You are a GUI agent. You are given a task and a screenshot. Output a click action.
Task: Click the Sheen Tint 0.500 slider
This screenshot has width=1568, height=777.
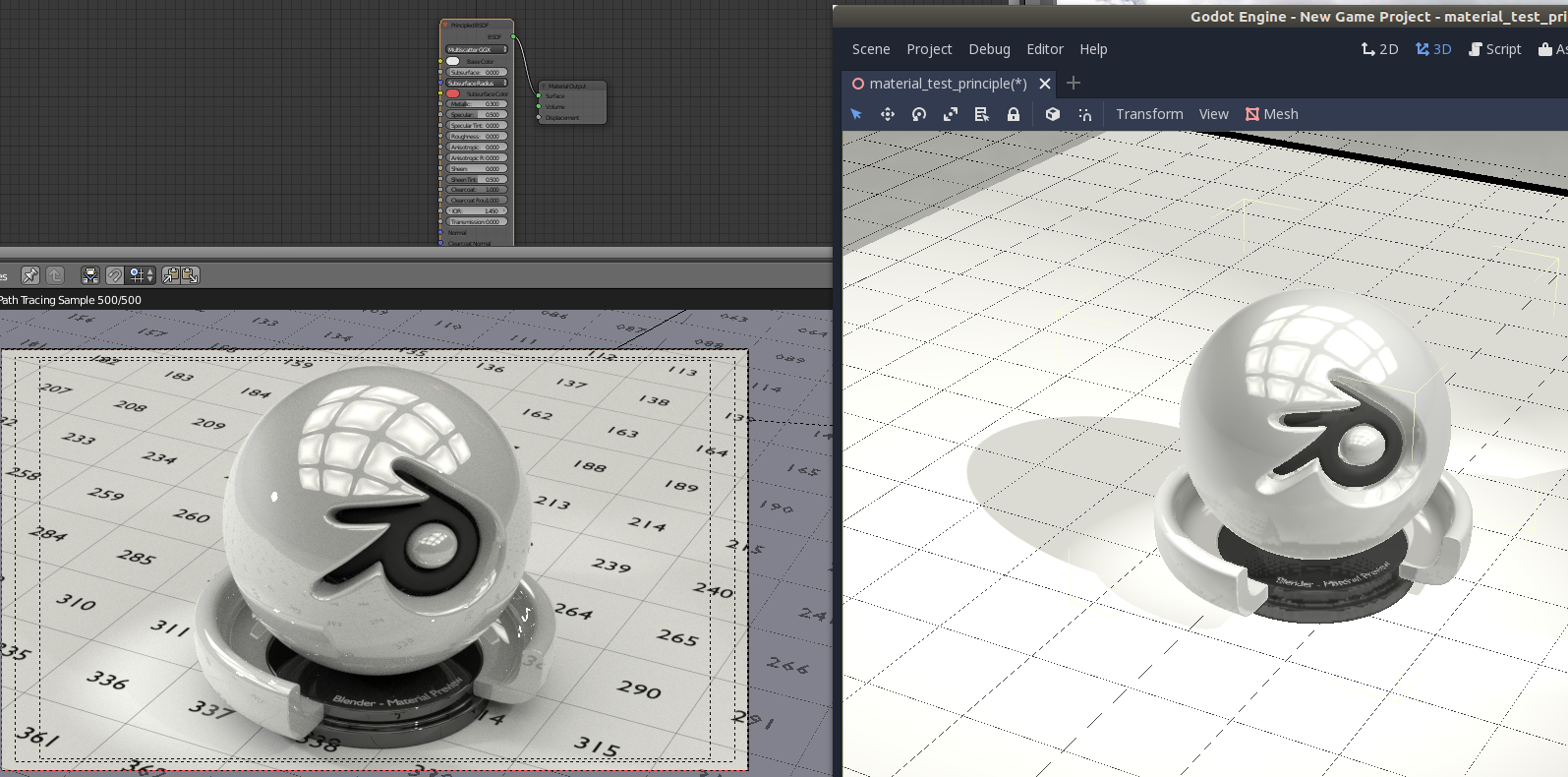(477, 179)
